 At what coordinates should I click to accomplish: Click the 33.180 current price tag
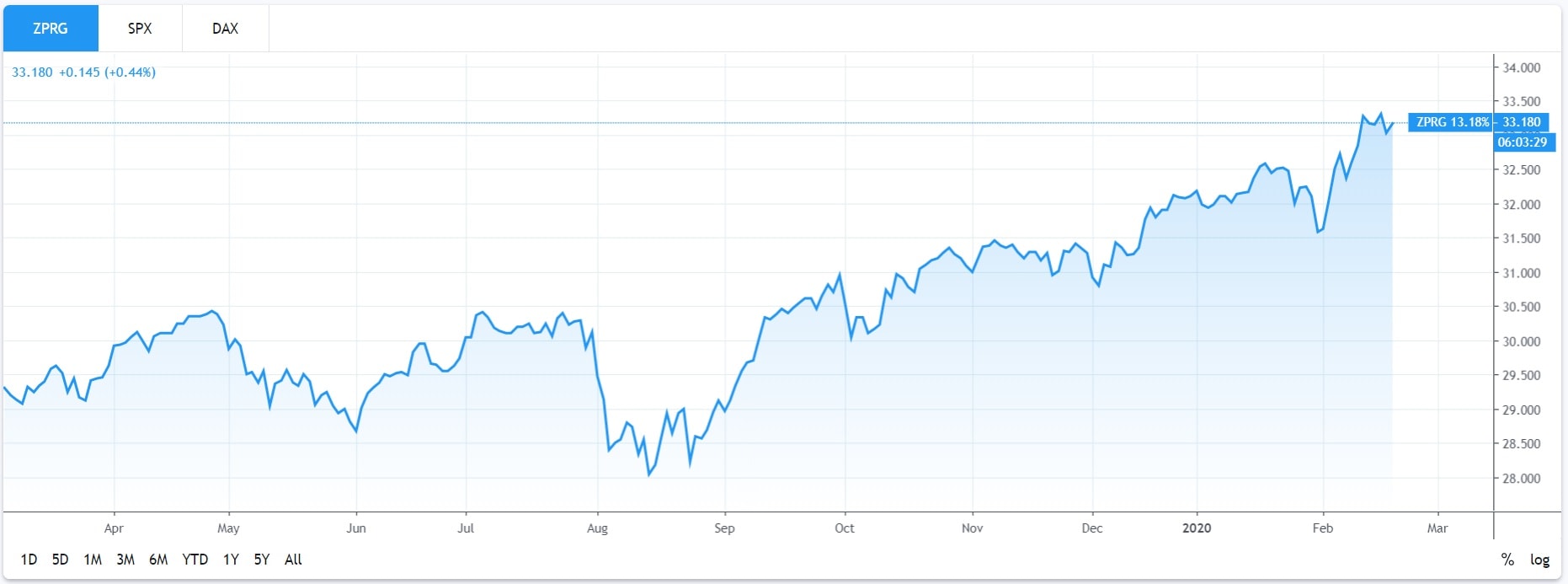click(x=1522, y=122)
